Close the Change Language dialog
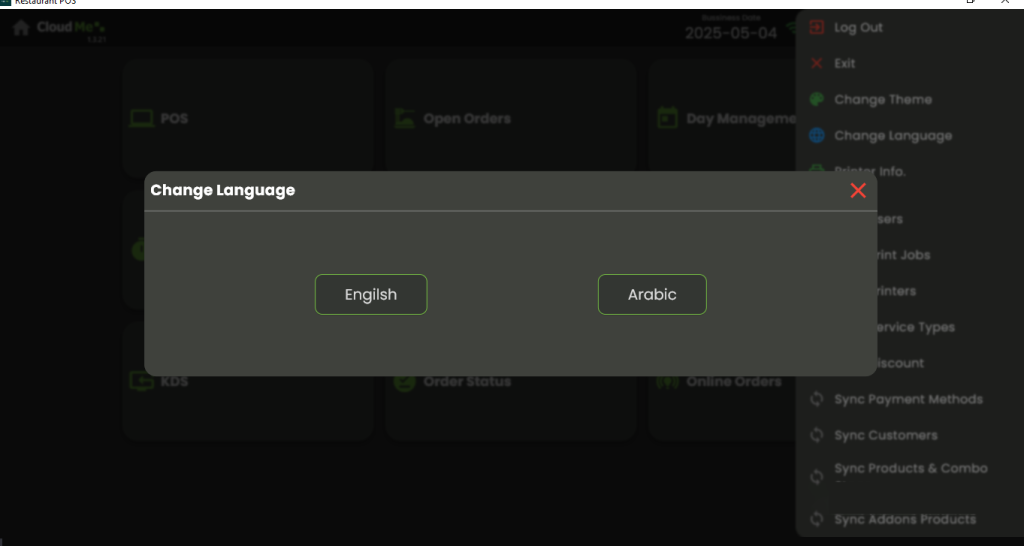 858,191
